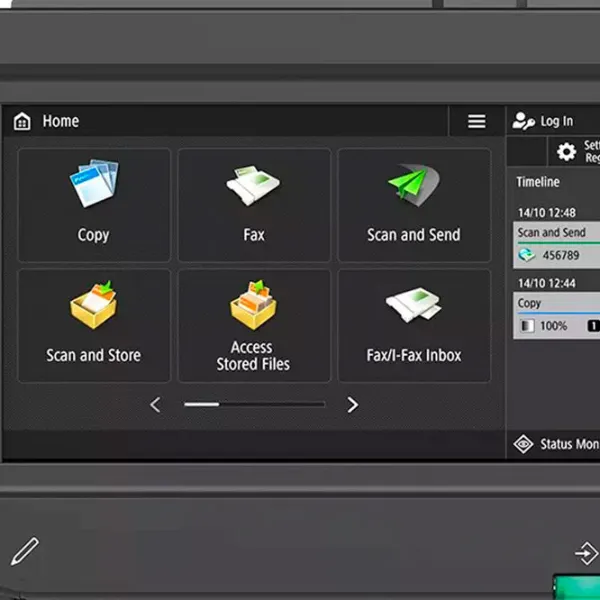Open Scan and Send

(x=414, y=205)
